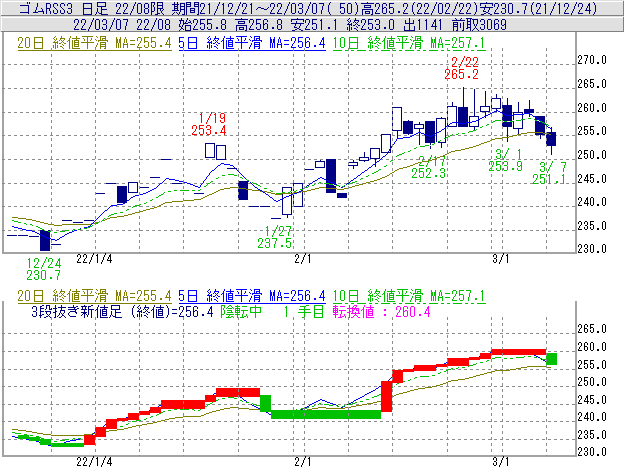Click the 12/24 230.7 low label
Screen dimensions: 624x475
click(x=44, y=269)
